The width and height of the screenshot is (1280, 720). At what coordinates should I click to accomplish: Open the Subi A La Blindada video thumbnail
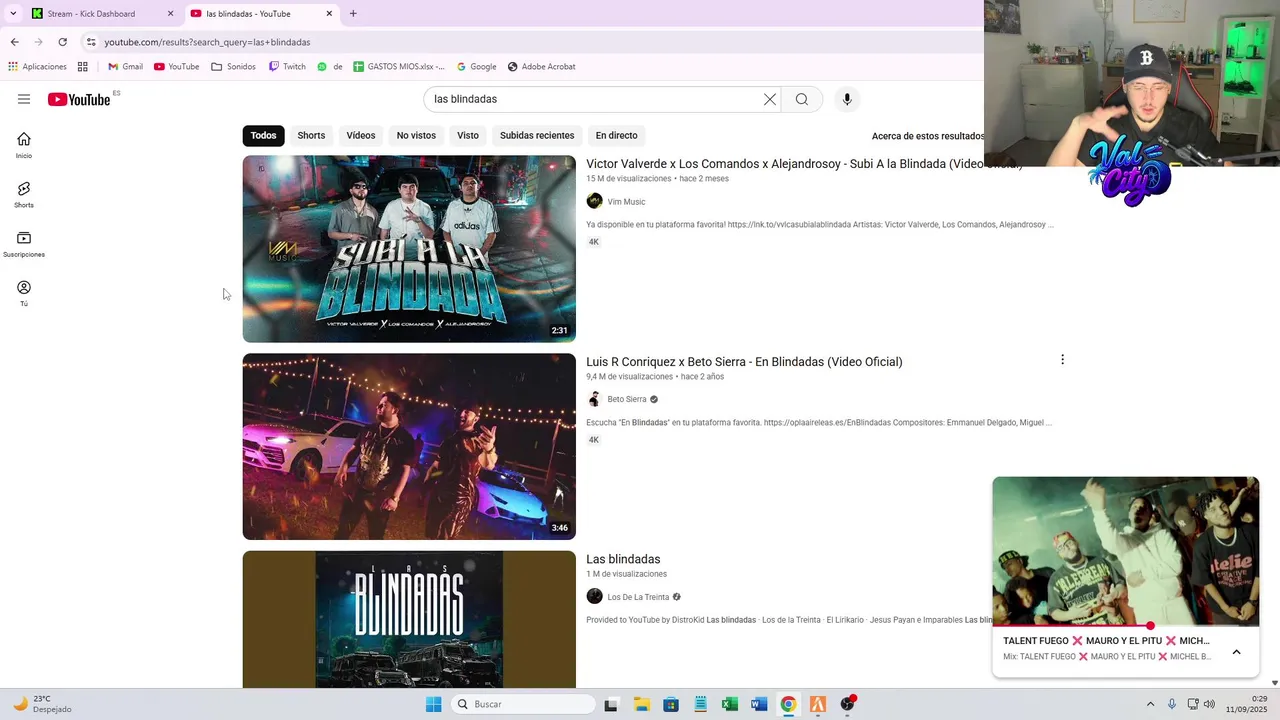tap(409, 249)
